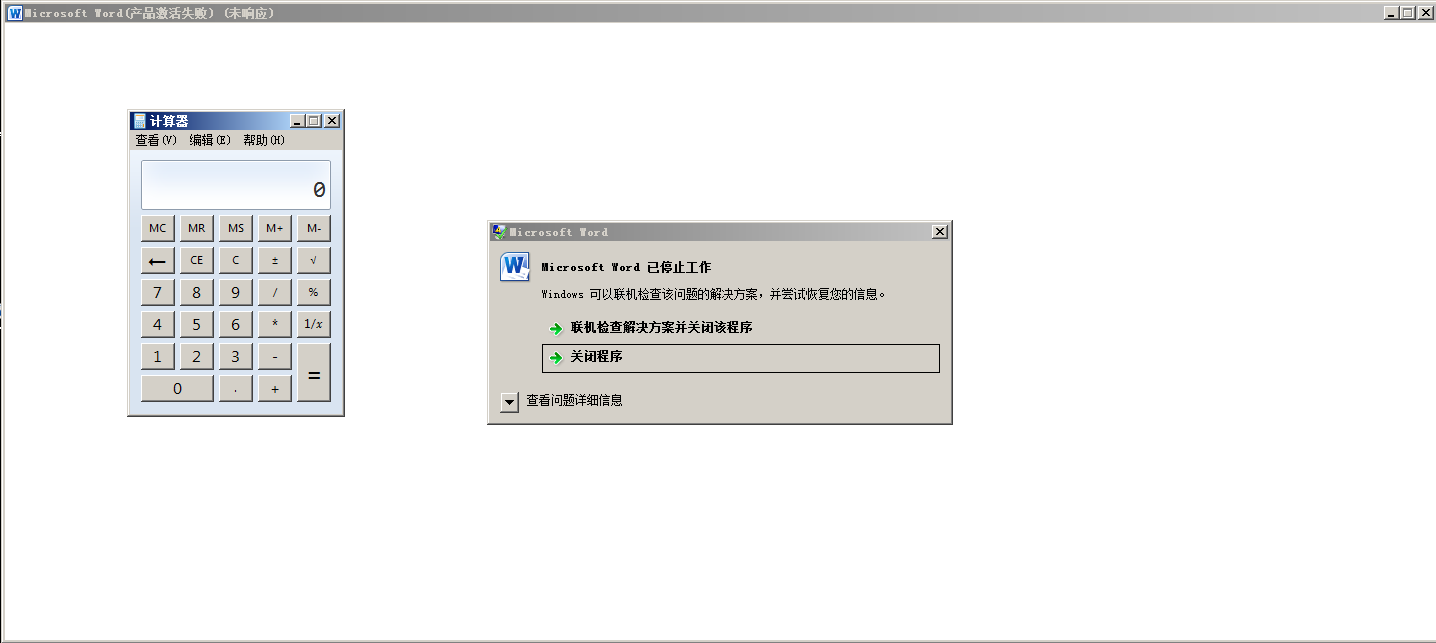Click the Word icon in the title bar
Image resolution: width=1436 pixels, height=643 pixels.
coord(14,13)
